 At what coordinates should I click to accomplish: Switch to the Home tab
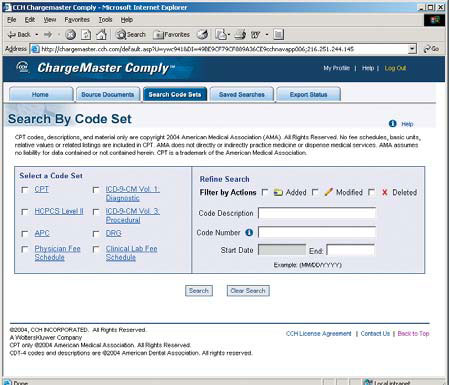[x=41, y=94]
